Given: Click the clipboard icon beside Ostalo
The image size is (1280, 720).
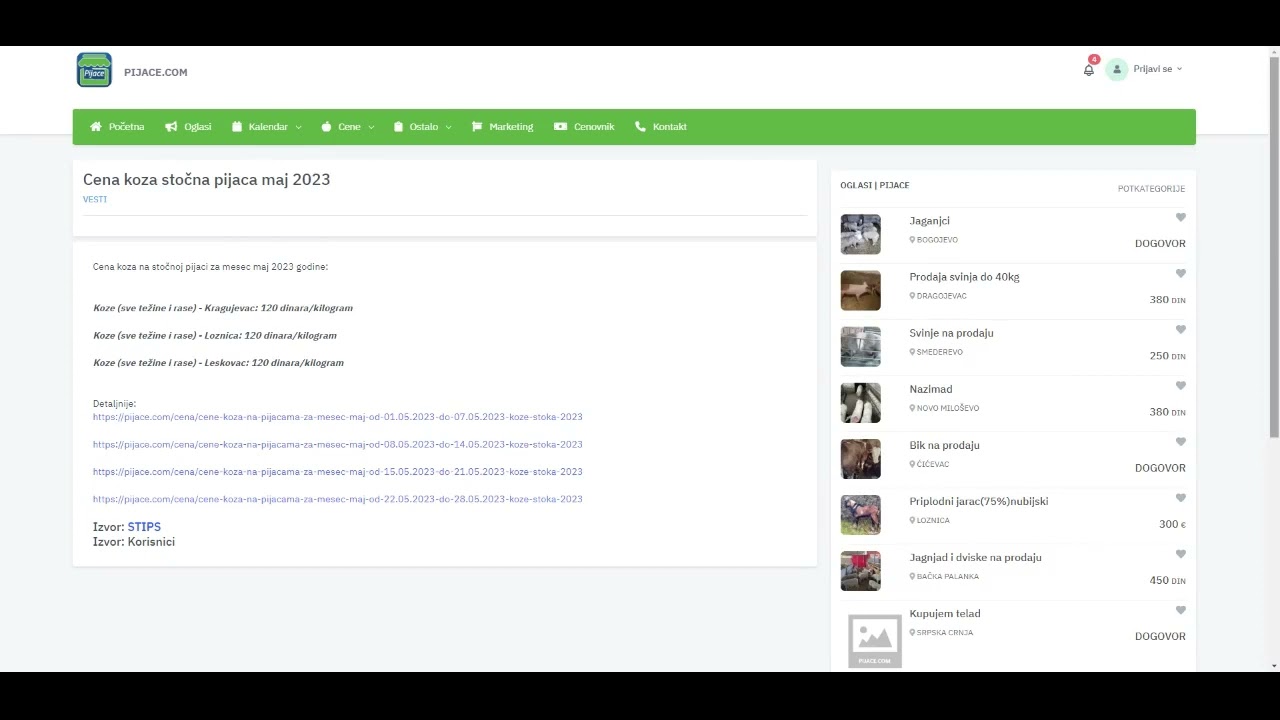Looking at the screenshot, I should click(x=398, y=127).
